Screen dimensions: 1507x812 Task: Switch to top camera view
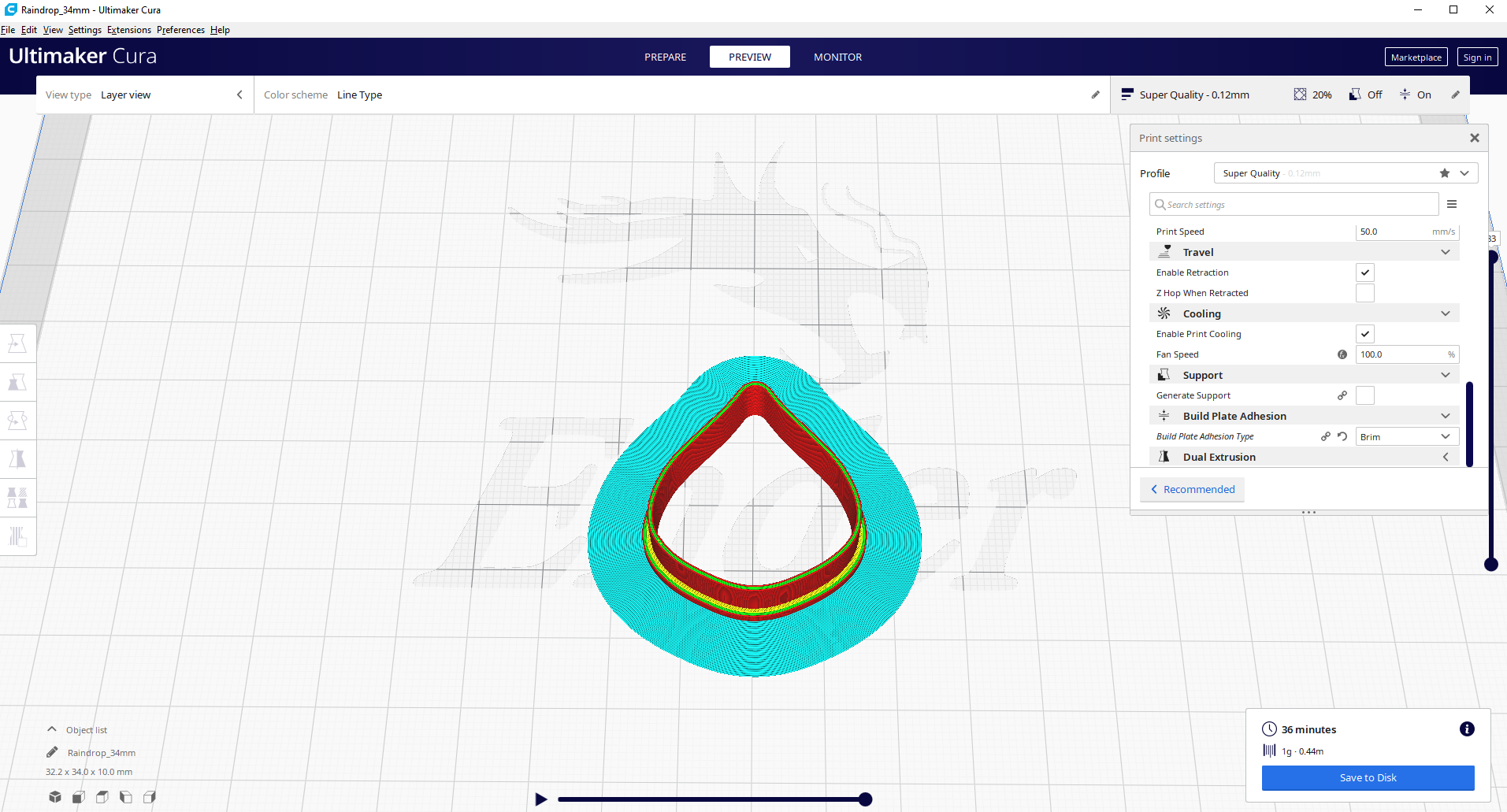[102, 797]
